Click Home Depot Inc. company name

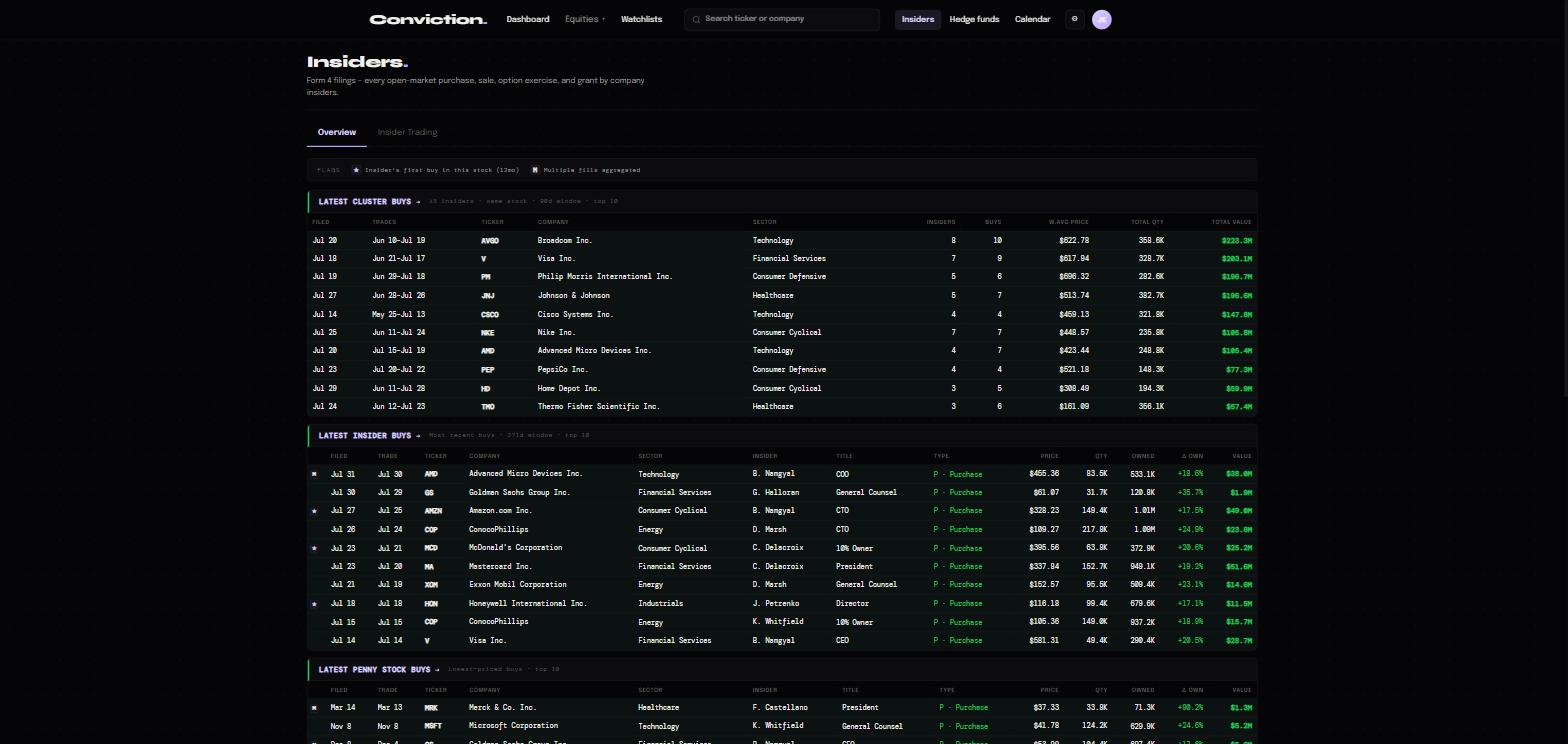point(569,389)
